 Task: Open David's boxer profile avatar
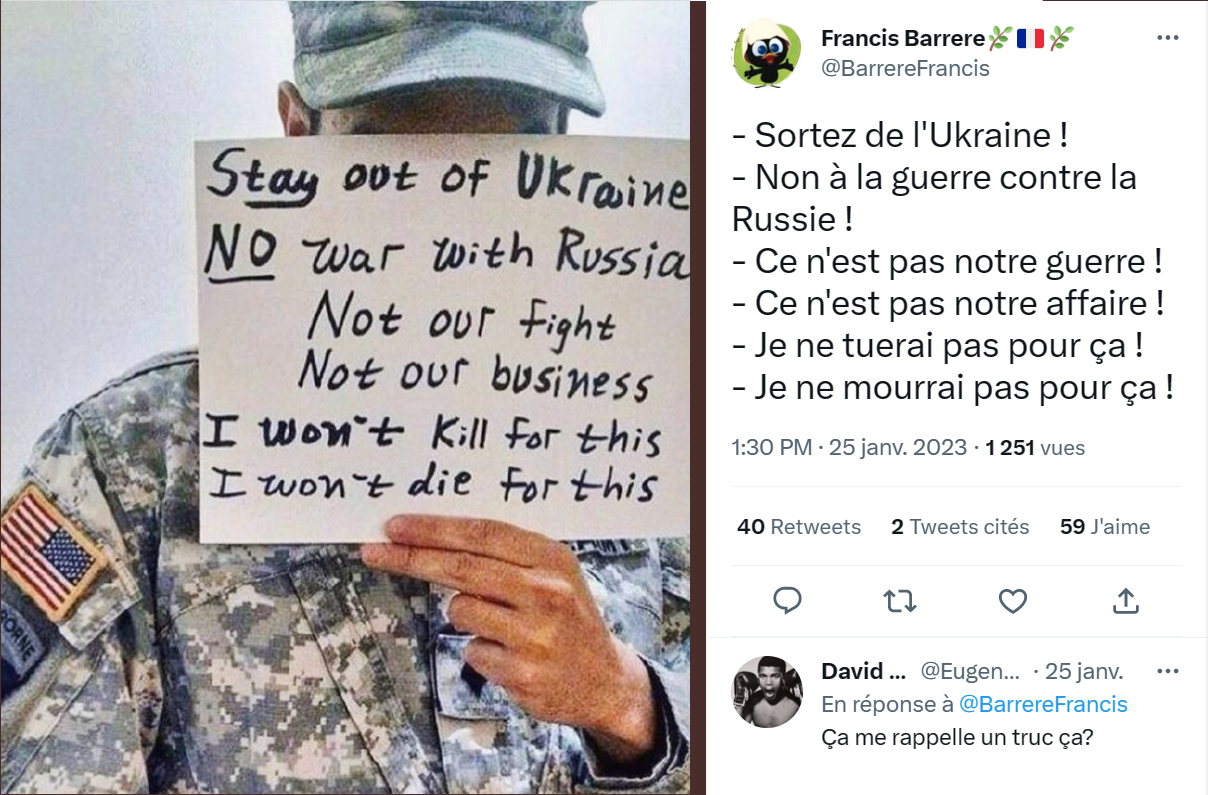(x=767, y=692)
